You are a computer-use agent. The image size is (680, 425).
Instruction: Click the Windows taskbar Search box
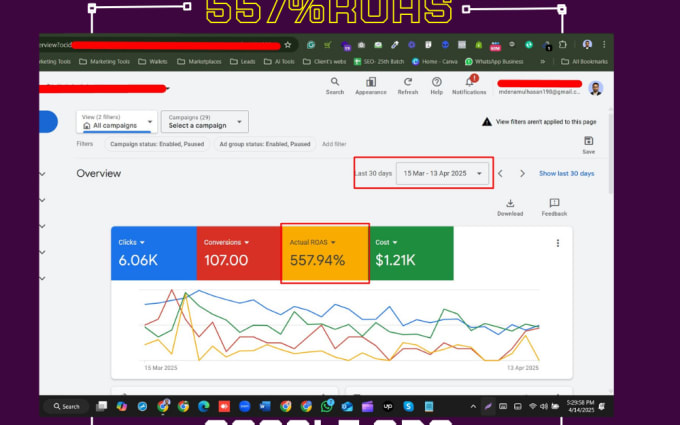pyautogui.click(x=66, y=406)
